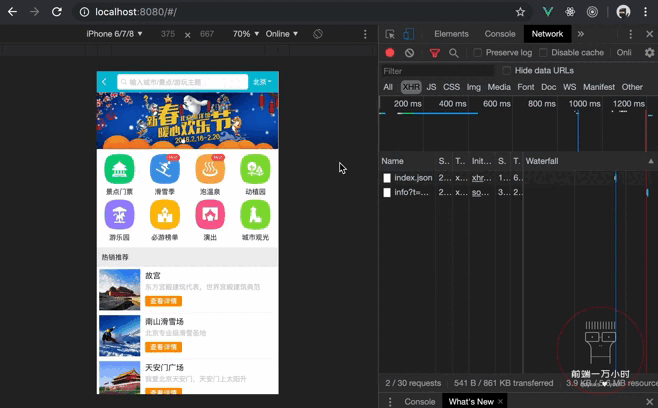Enable the Preserve log checkbox
This screenshot has width=658, height=408.
coord(477,52)
